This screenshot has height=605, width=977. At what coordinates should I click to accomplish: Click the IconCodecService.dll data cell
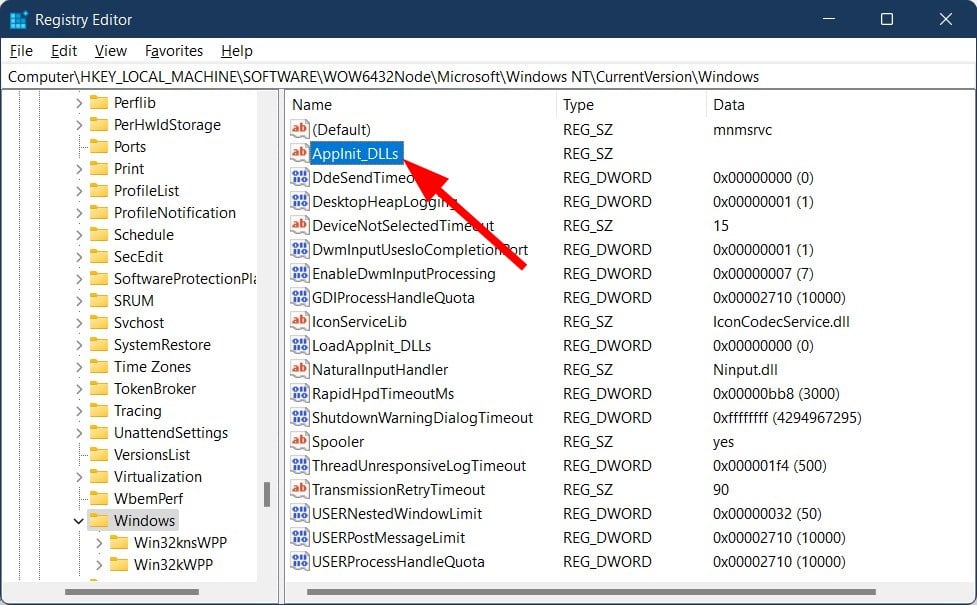click(x=781, y=322)
